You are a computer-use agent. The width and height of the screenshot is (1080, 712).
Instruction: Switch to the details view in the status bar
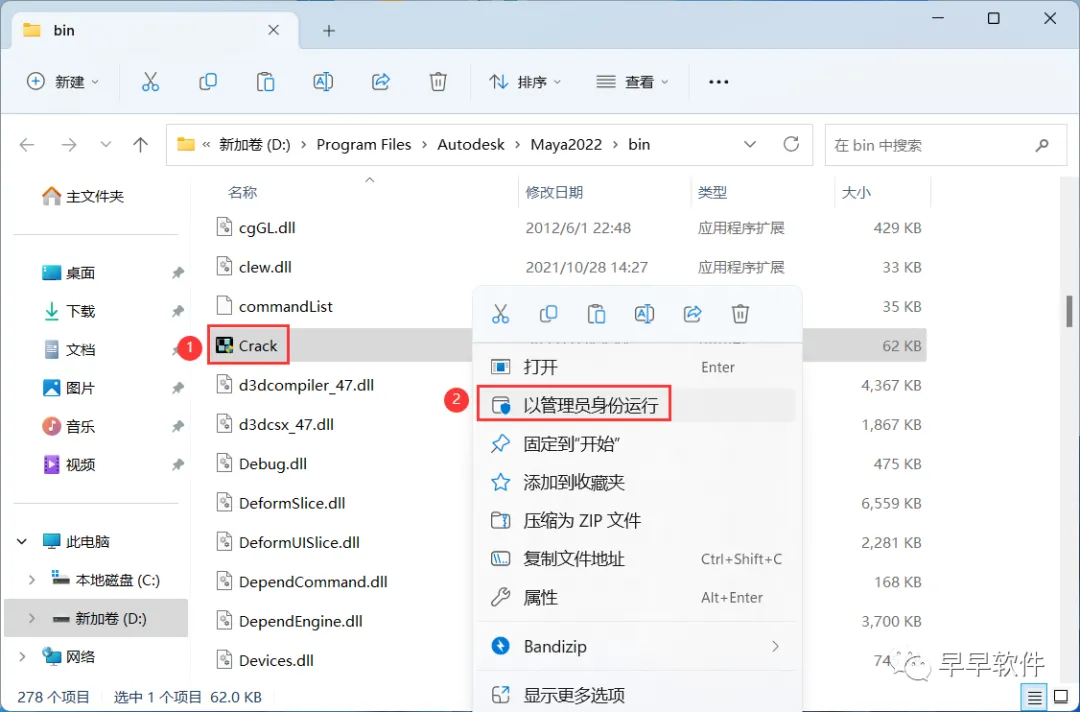point(1035,698)
